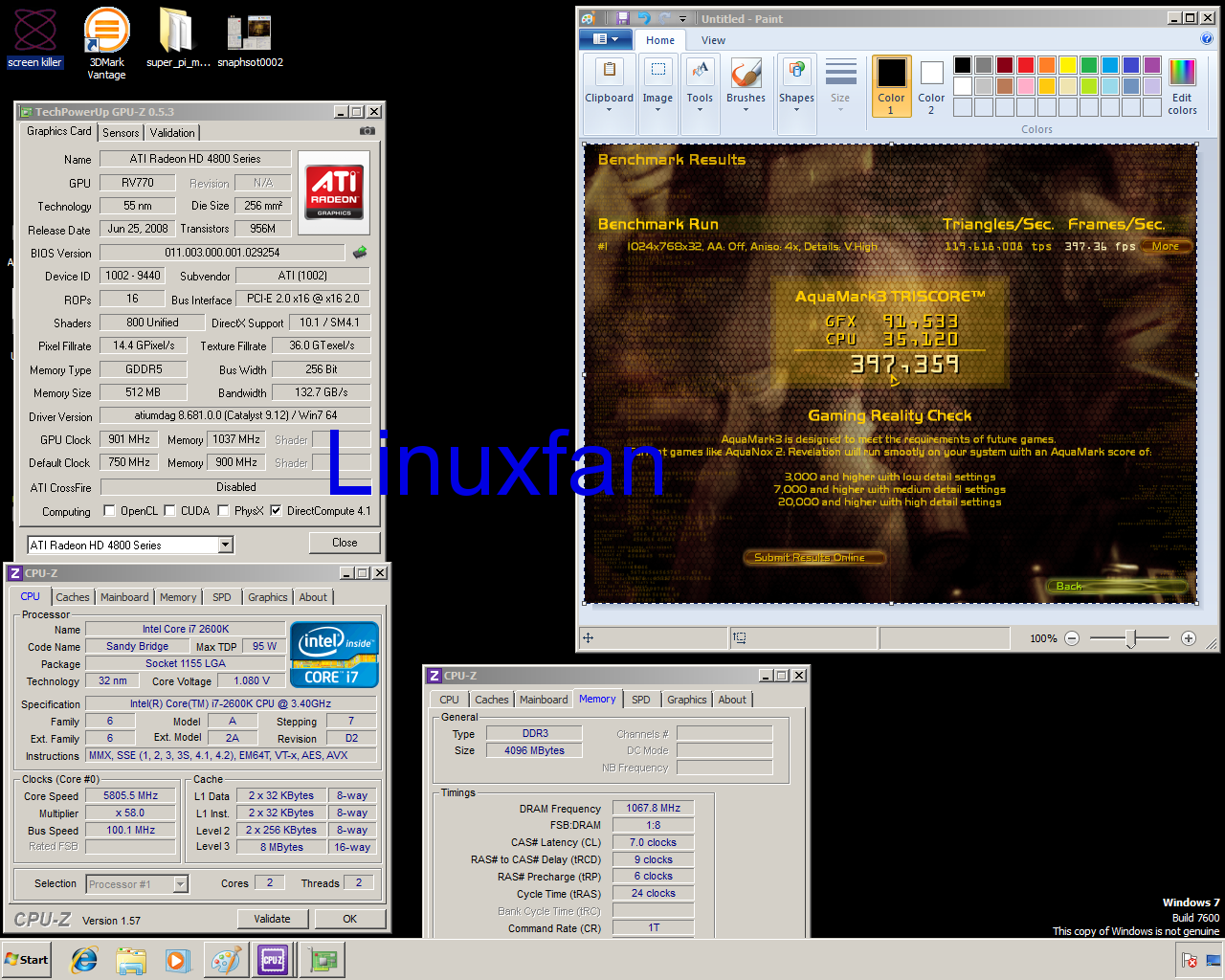Click the GPU-Z screenshot camera icon
Screen dimensions: 1225x980
[x=367, y=131]
